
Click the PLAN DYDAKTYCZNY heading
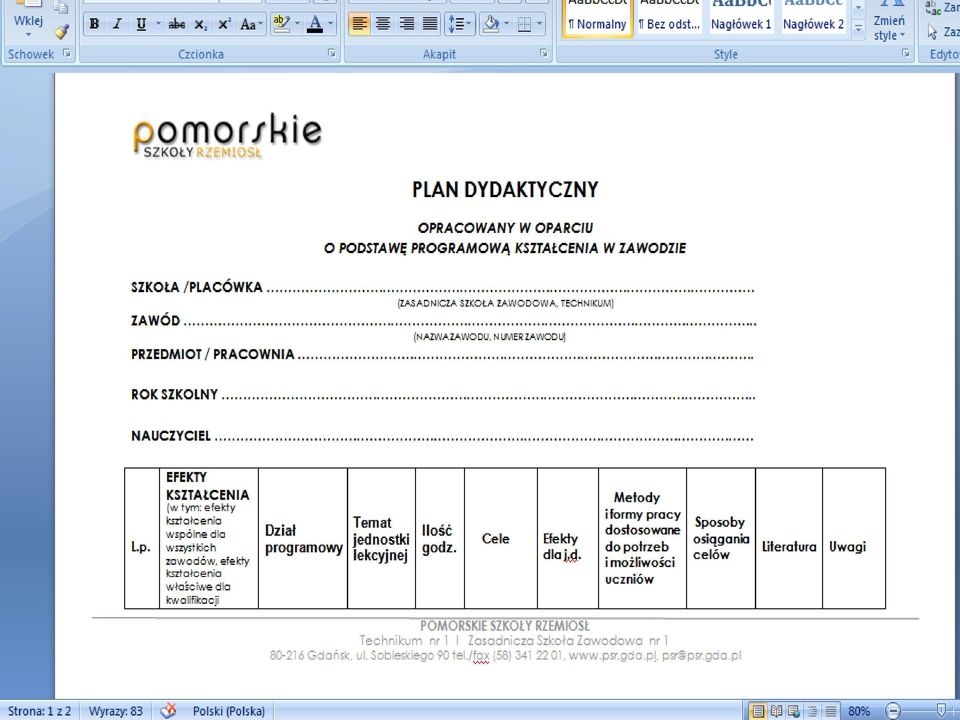coord(505,190)
